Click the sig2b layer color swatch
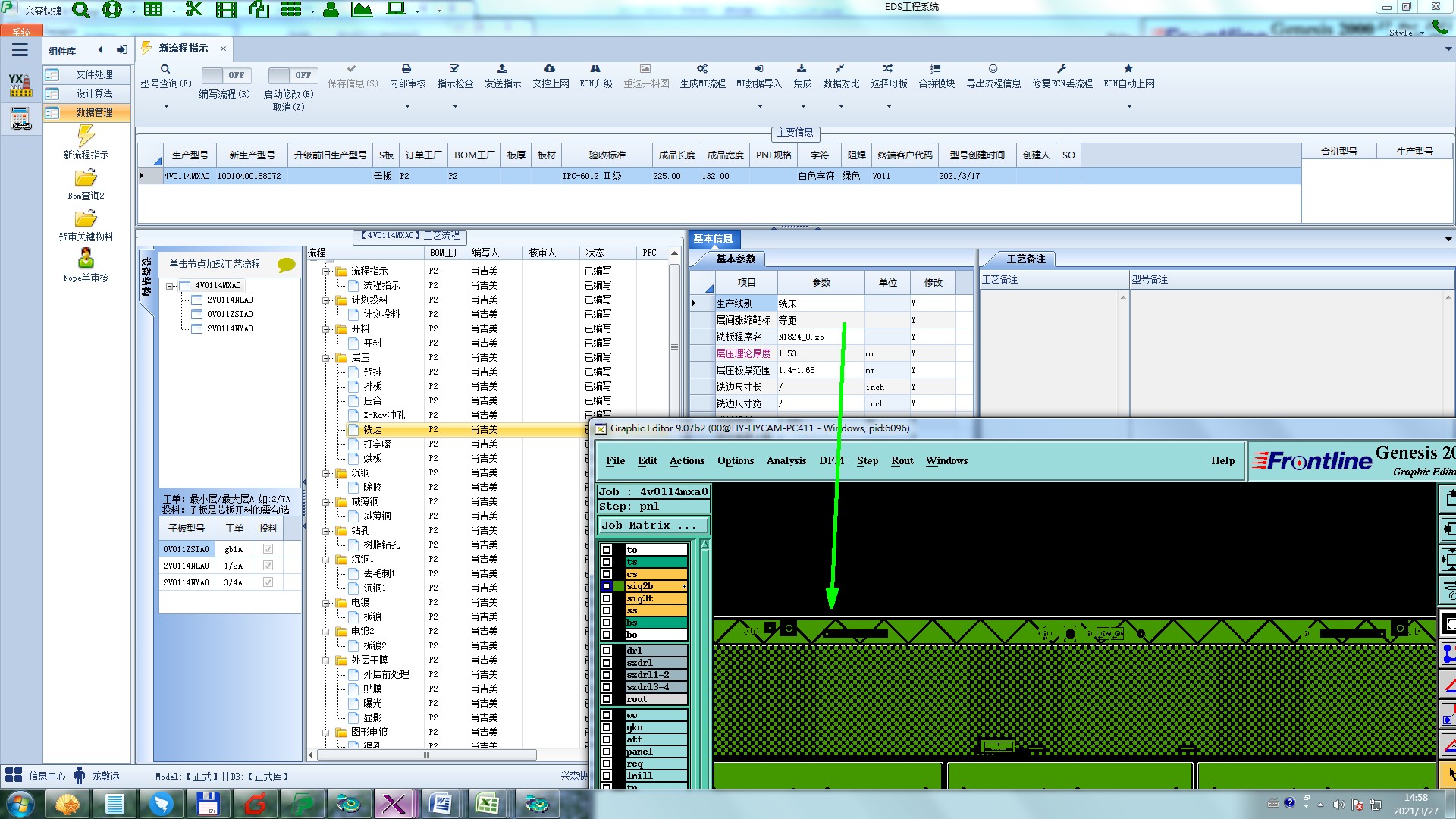The image size is (1456, 819). (620, 586)
